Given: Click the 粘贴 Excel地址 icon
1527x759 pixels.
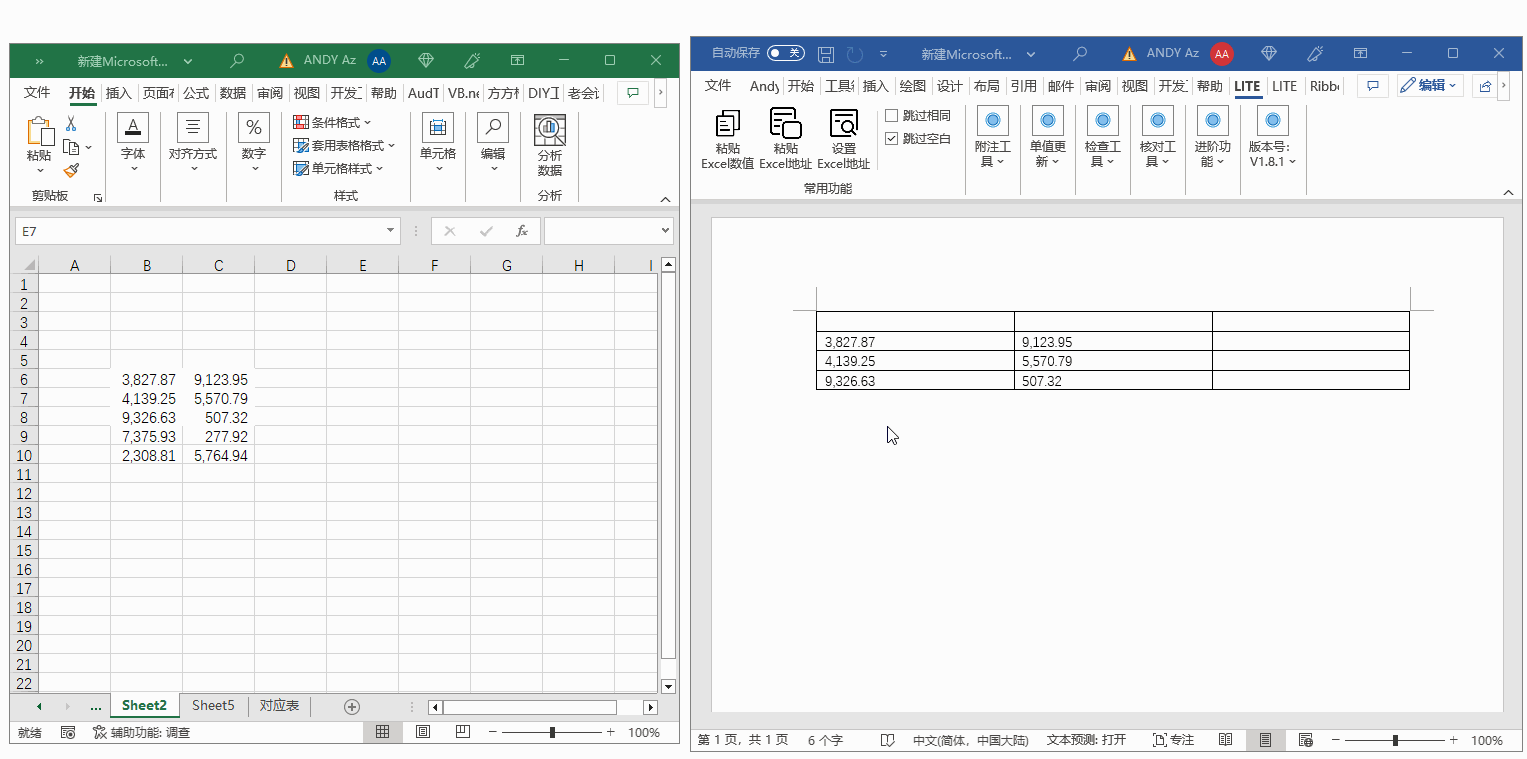Looking at the screenshot, I should 785,124.
